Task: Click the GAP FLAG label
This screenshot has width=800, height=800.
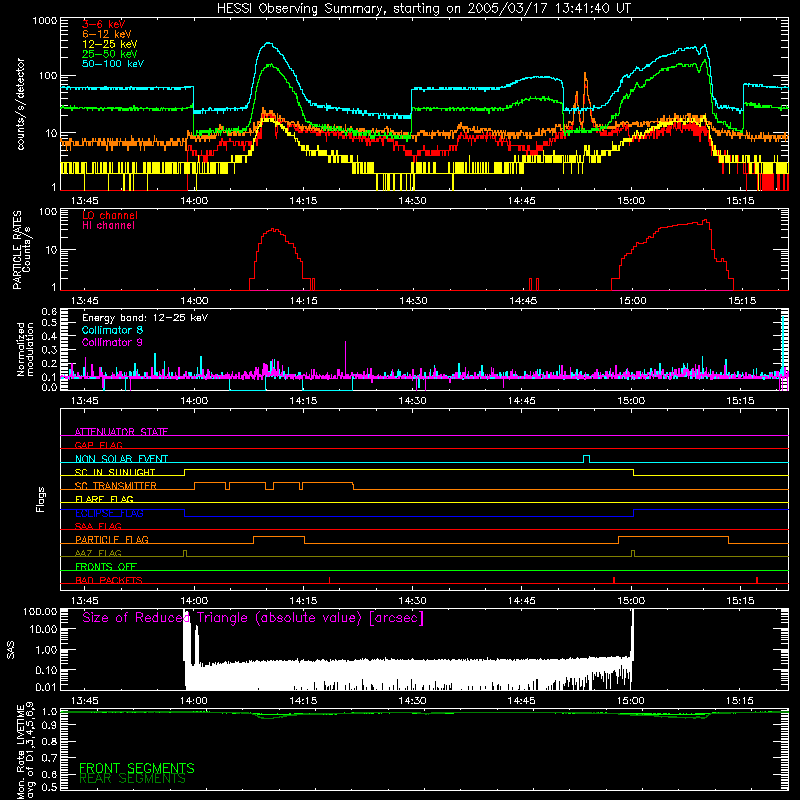Action: click(x=98, y=445)
